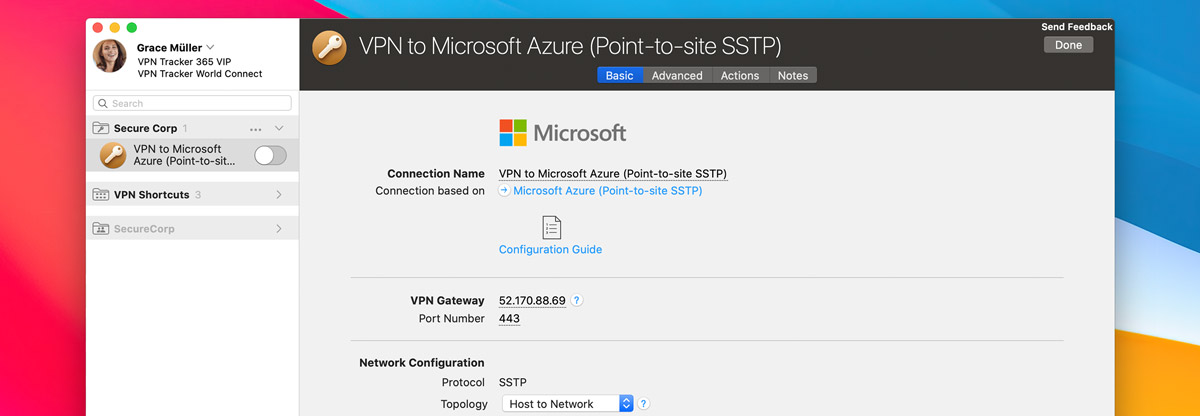Screen dimensions: 1200x416
Task: Click the Microsoft logo icon
Action: [x=512, y=133]
